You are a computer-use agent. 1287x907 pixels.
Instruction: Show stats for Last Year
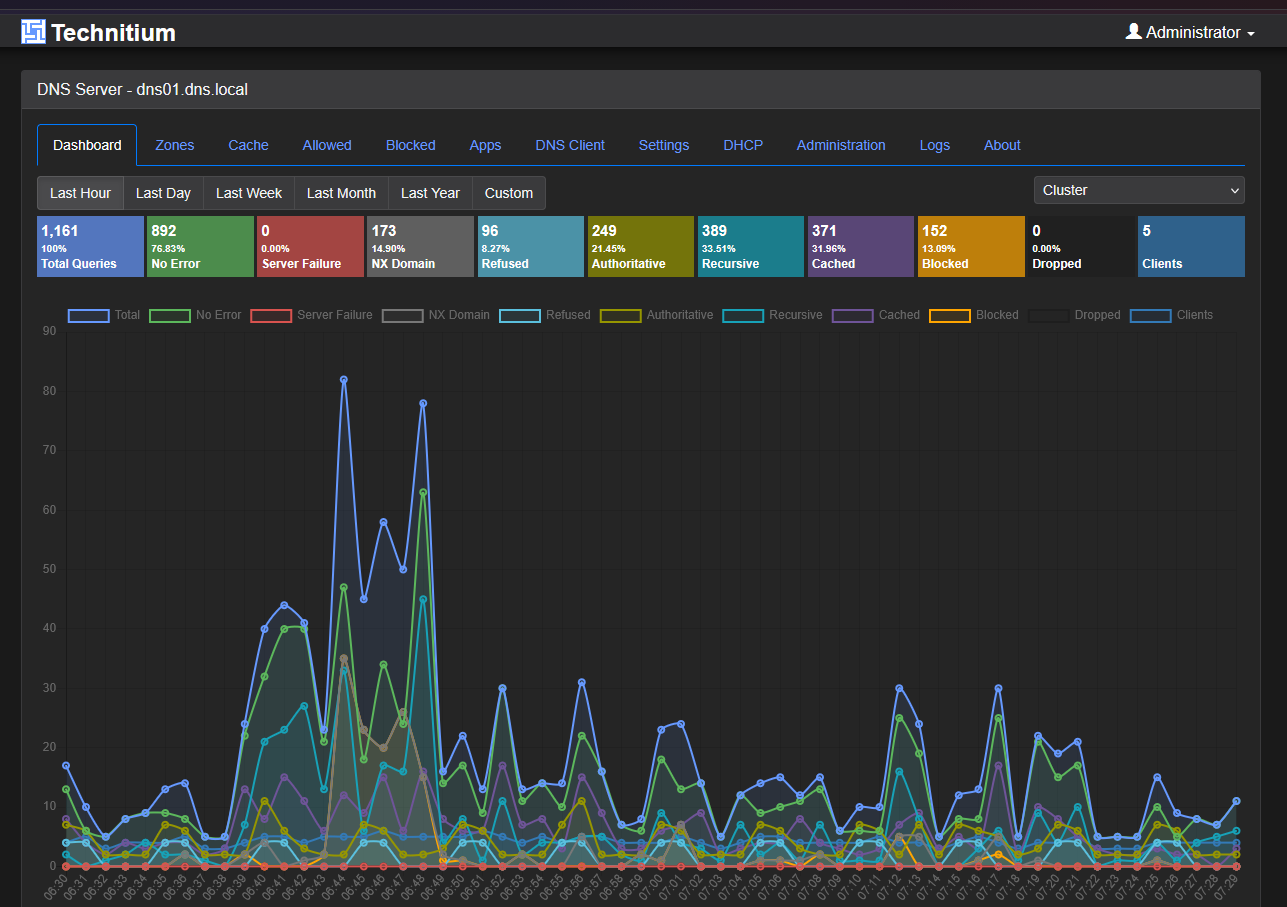click(x=430, y=193)
